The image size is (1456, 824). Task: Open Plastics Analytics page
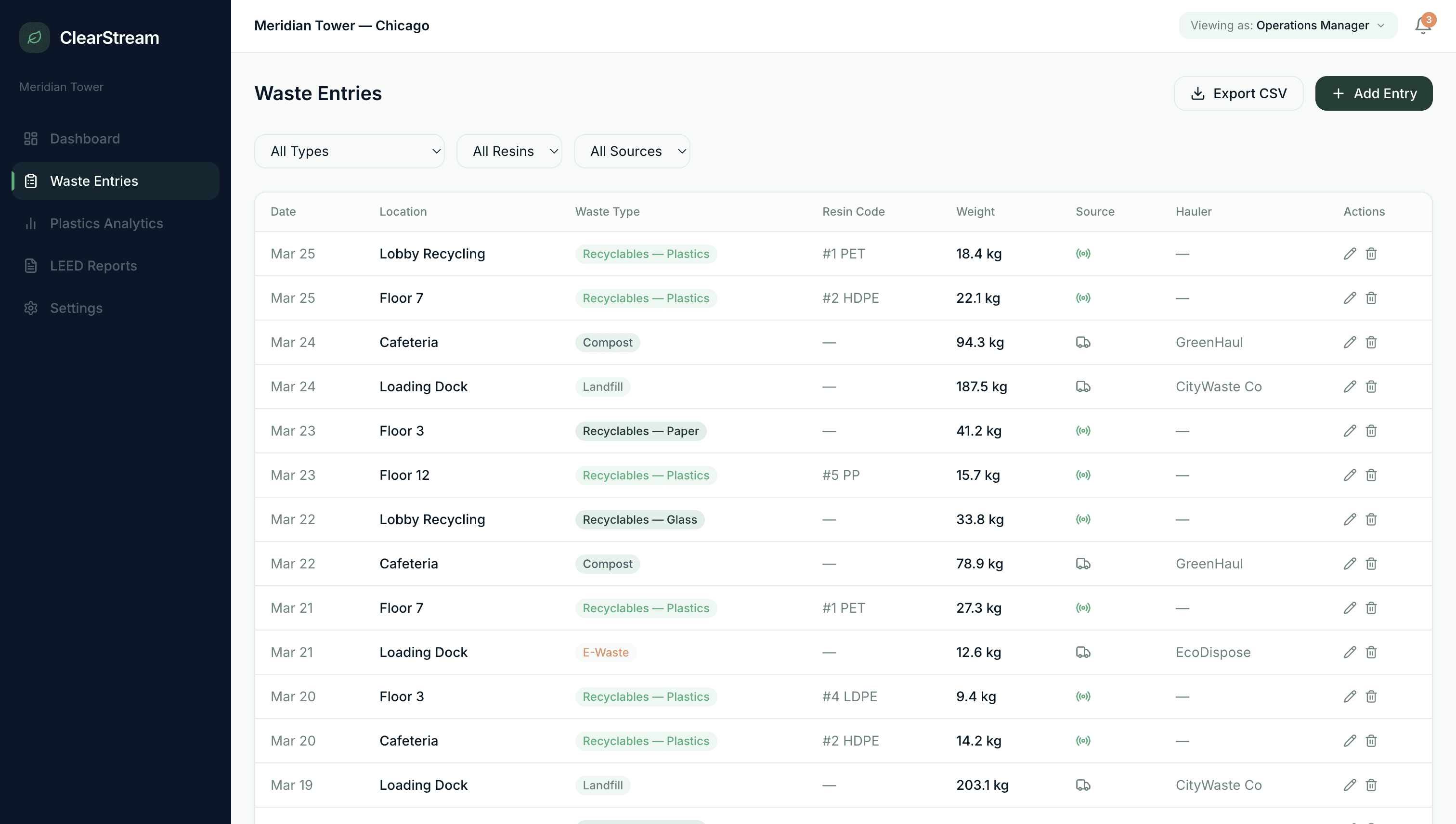tap(106, 223)
